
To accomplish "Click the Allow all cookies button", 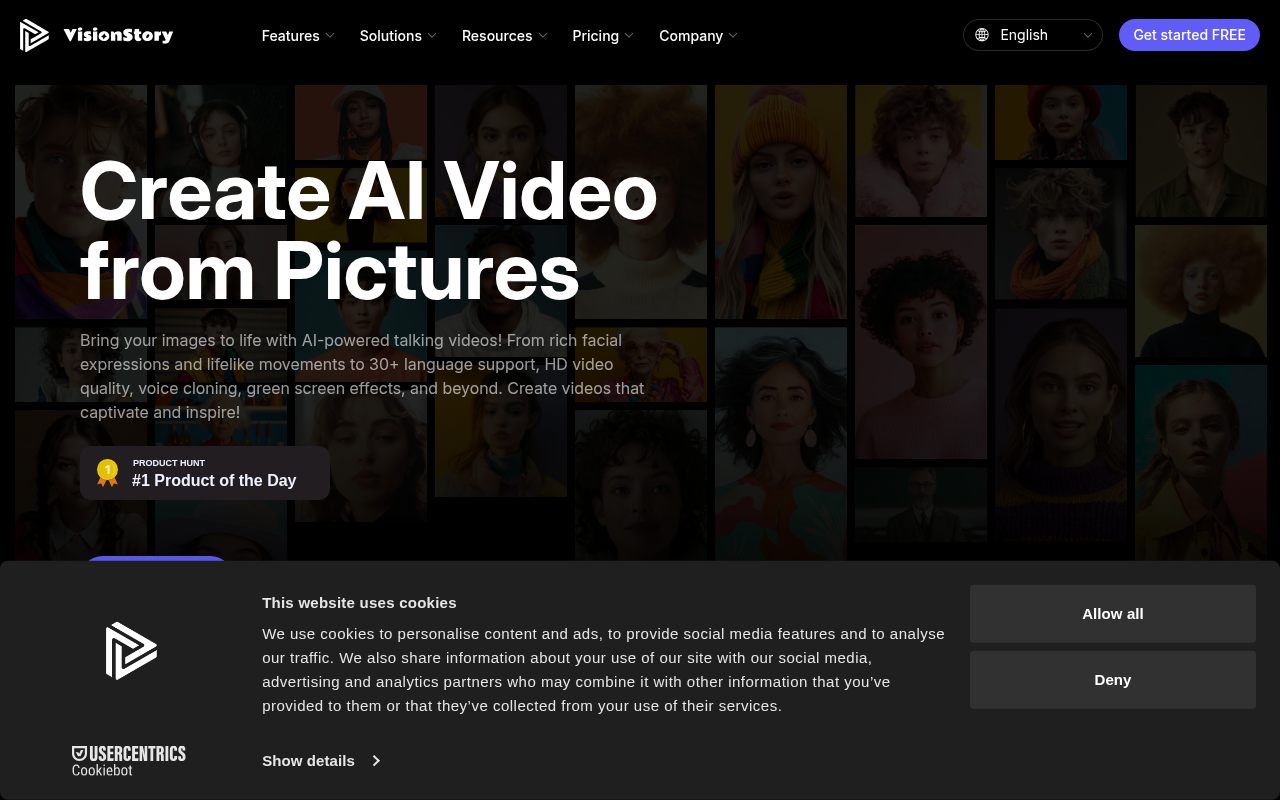I will point(1112,613).
